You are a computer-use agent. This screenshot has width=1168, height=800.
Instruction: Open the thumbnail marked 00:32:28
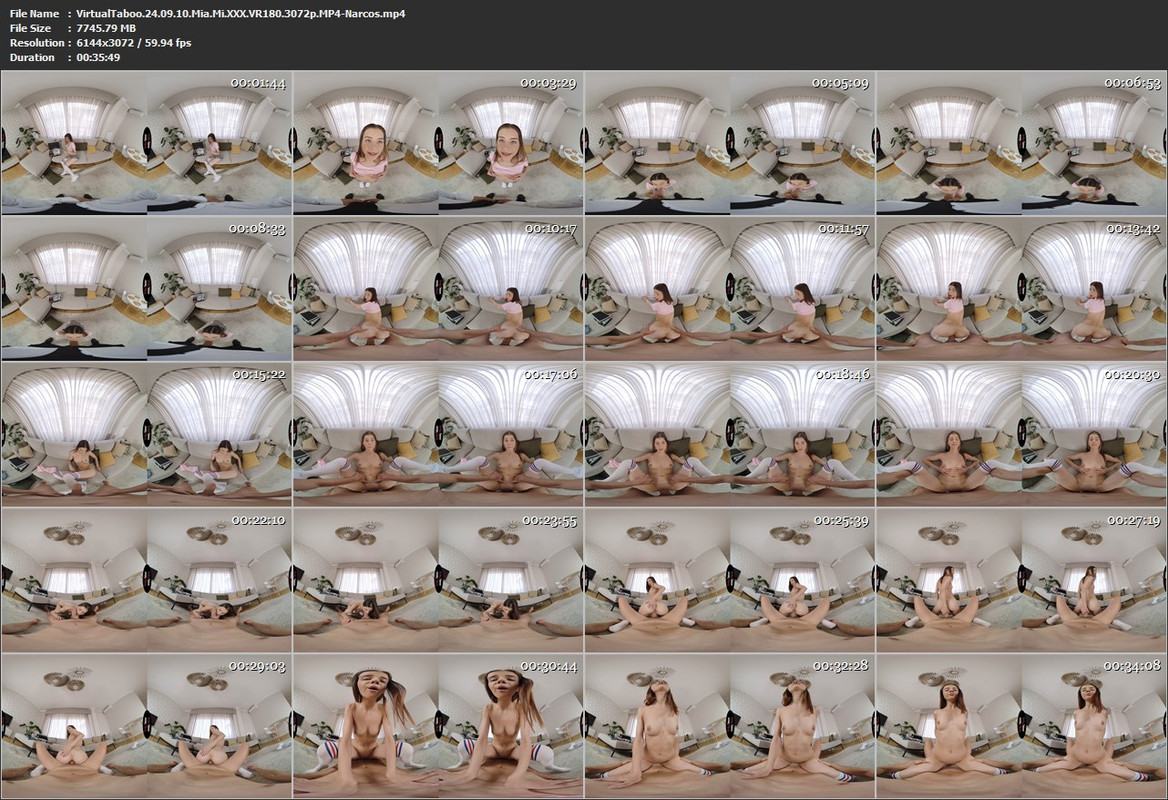coord(730,726)
